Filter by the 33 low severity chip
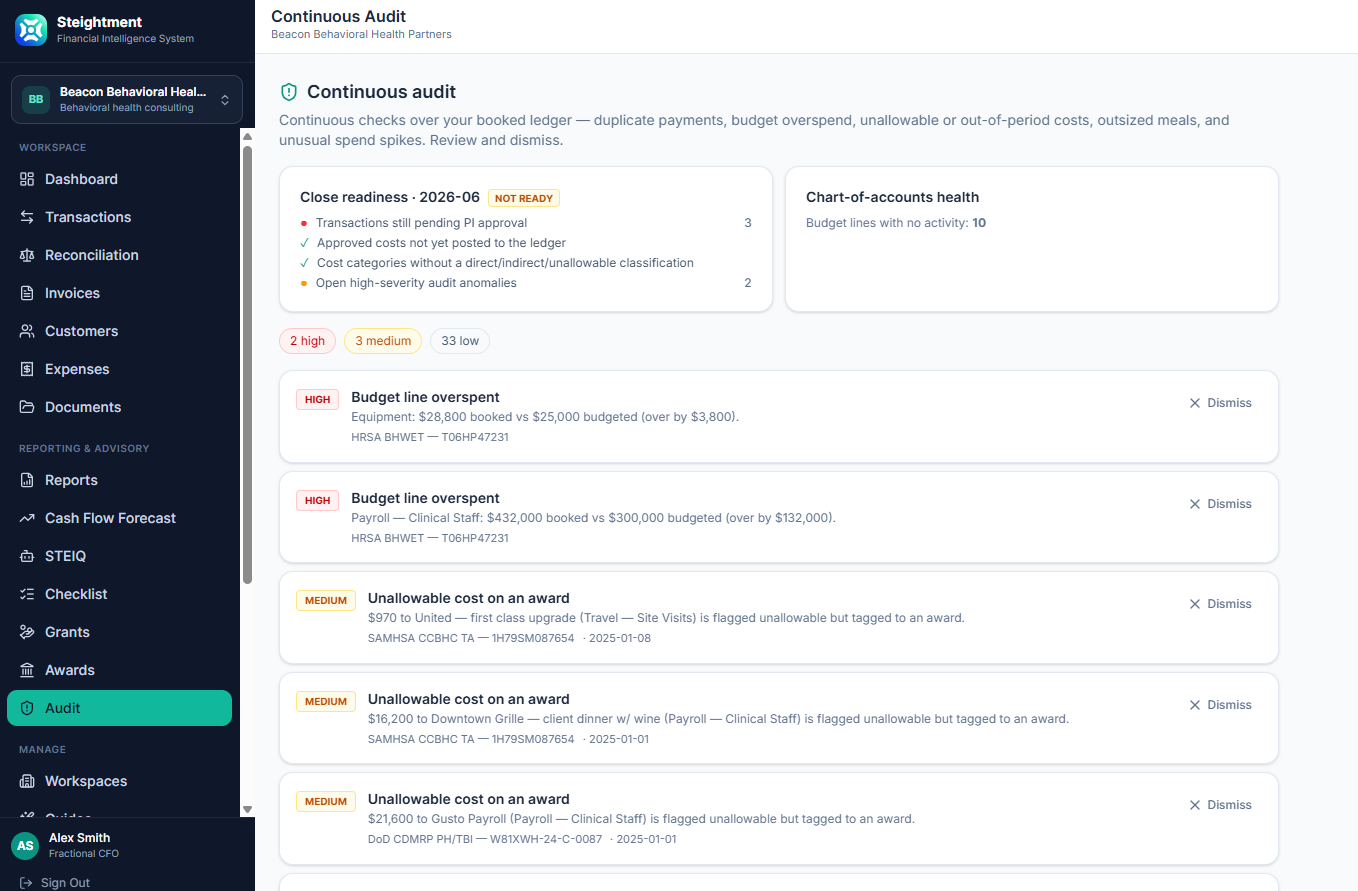Viewport: 1358px width, 891px height. coord(460,341)
